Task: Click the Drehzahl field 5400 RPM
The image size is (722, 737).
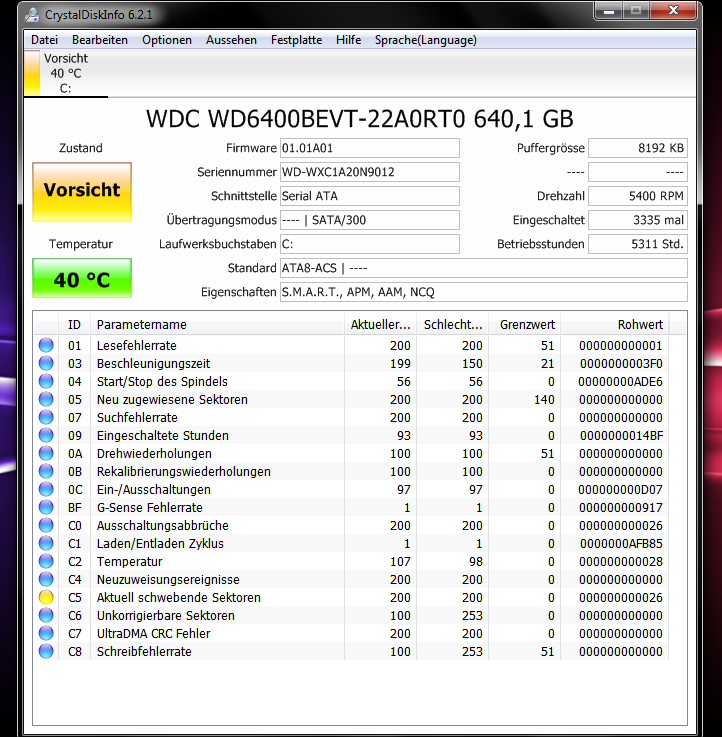Action: coord(638,196)
